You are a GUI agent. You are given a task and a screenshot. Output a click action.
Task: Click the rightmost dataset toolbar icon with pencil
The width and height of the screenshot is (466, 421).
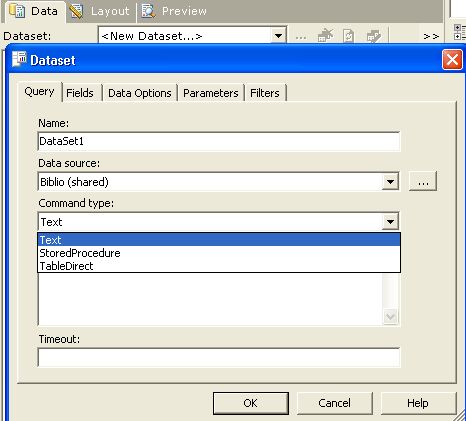coord(374,36)
